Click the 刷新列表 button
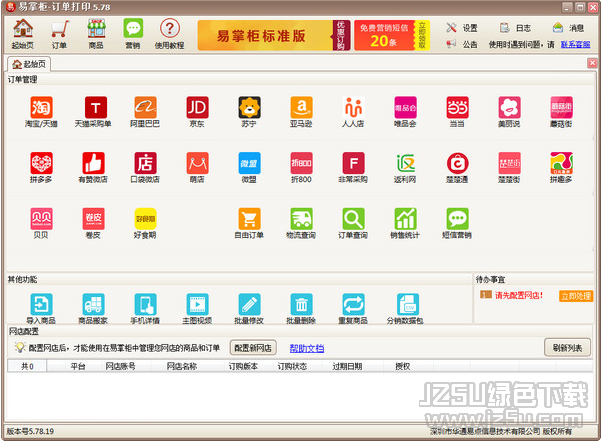This screenshot has width=601, height=446. tap(567, 348)
